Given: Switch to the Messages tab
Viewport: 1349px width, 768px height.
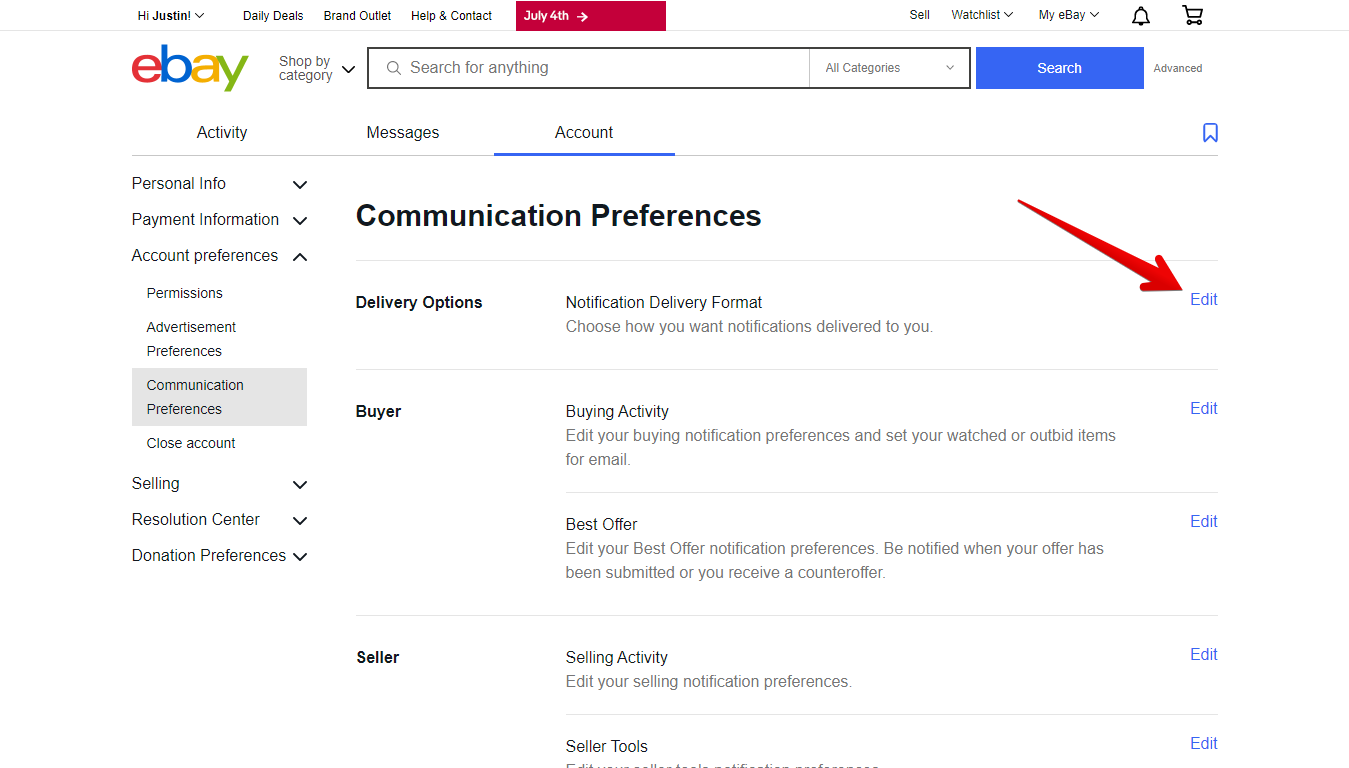Looking at the screenshot, I should pos(403,132).
